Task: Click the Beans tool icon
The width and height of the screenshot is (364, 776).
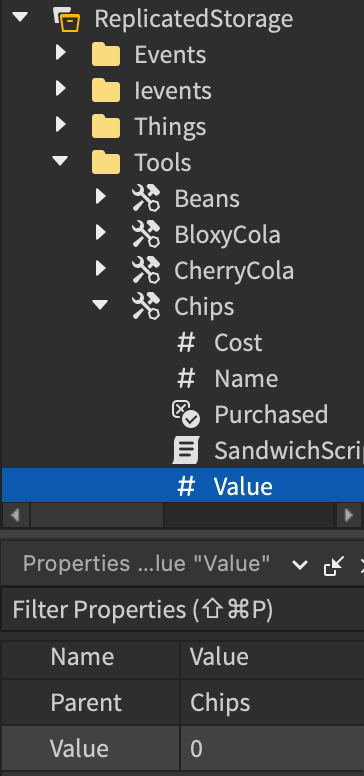Action: tap(146, 199)
